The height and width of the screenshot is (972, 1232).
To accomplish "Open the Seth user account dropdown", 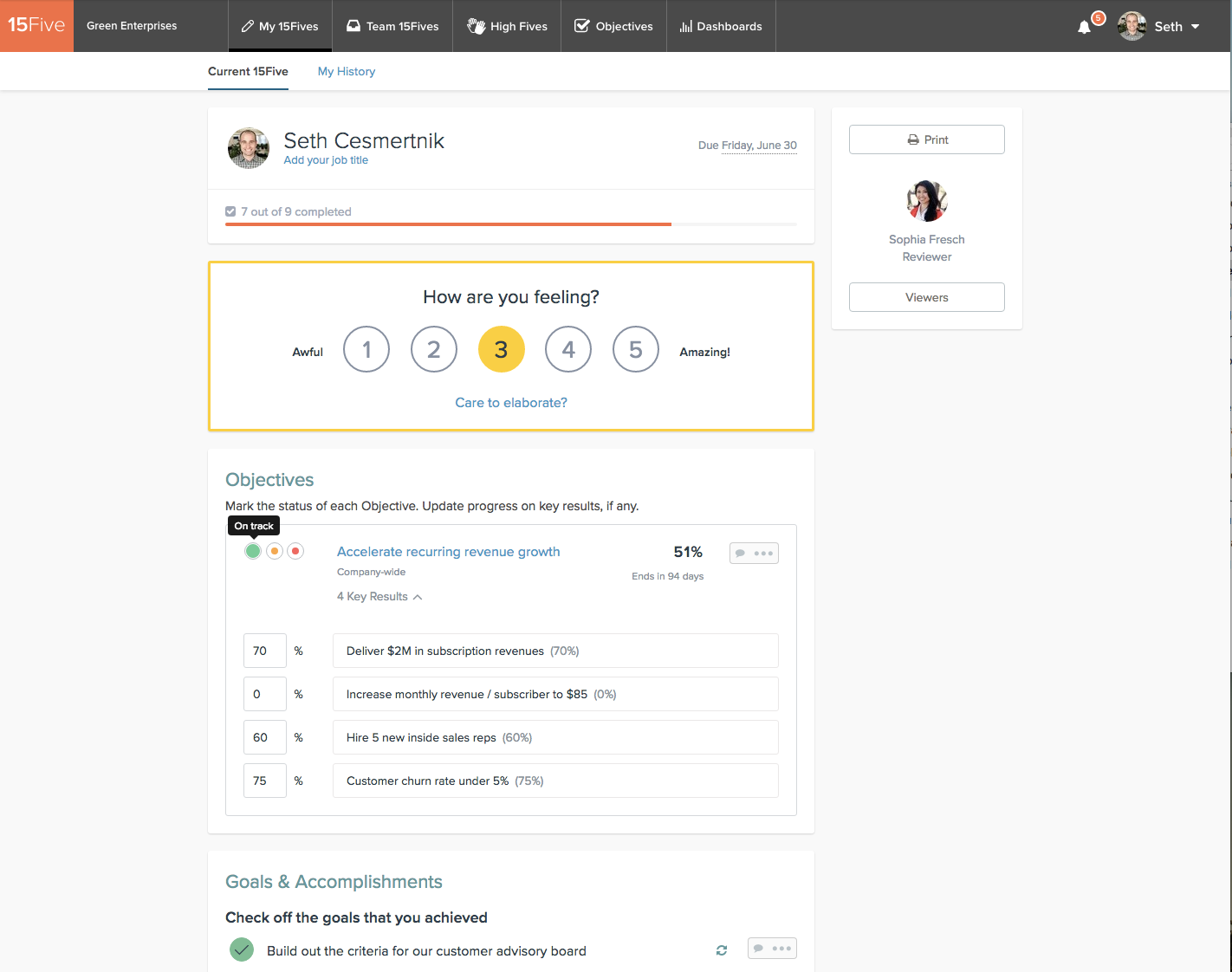I will pos(1159,26).
